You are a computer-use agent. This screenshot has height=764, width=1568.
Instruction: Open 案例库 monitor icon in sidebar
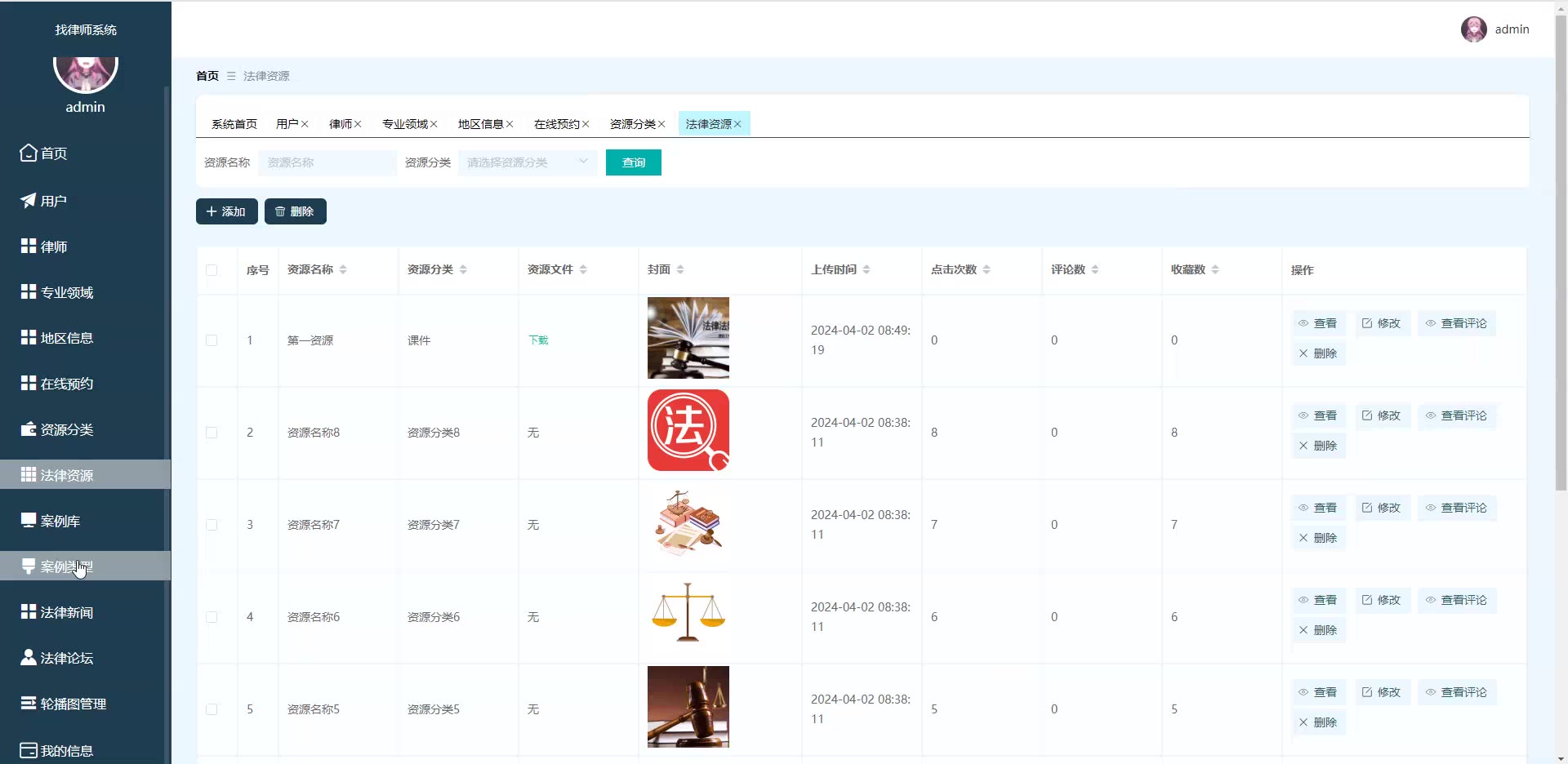click(29, 520)
